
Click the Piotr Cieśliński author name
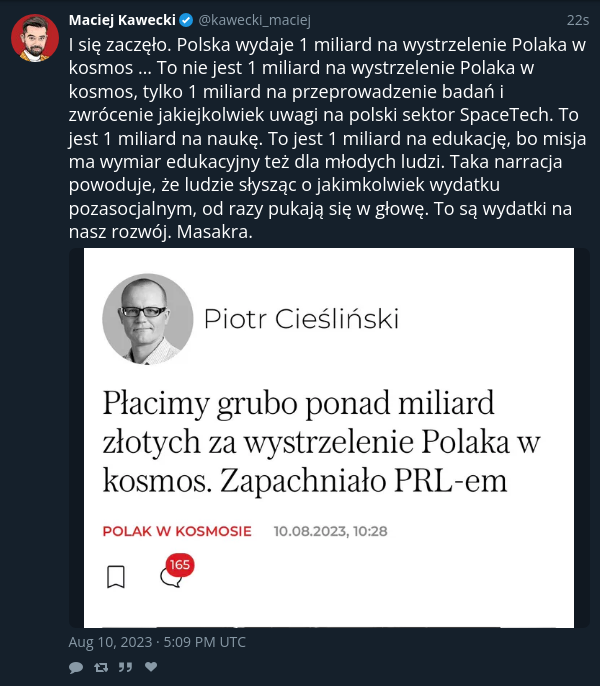pos(301,318)
